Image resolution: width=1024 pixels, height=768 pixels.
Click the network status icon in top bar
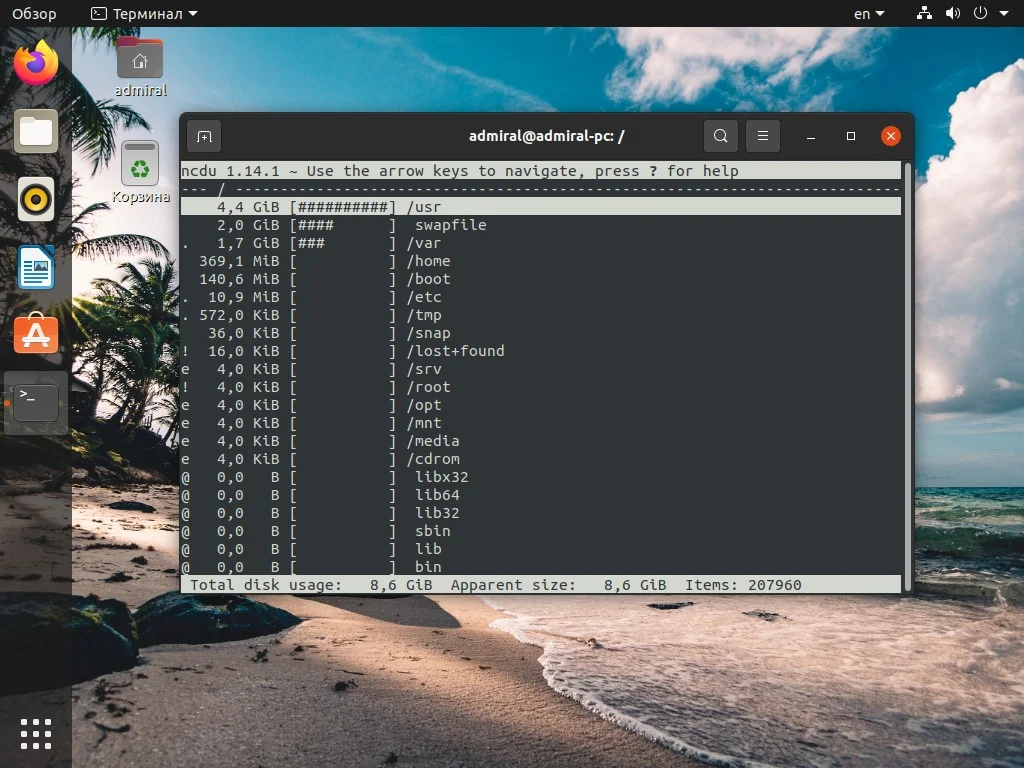(923, 13)
